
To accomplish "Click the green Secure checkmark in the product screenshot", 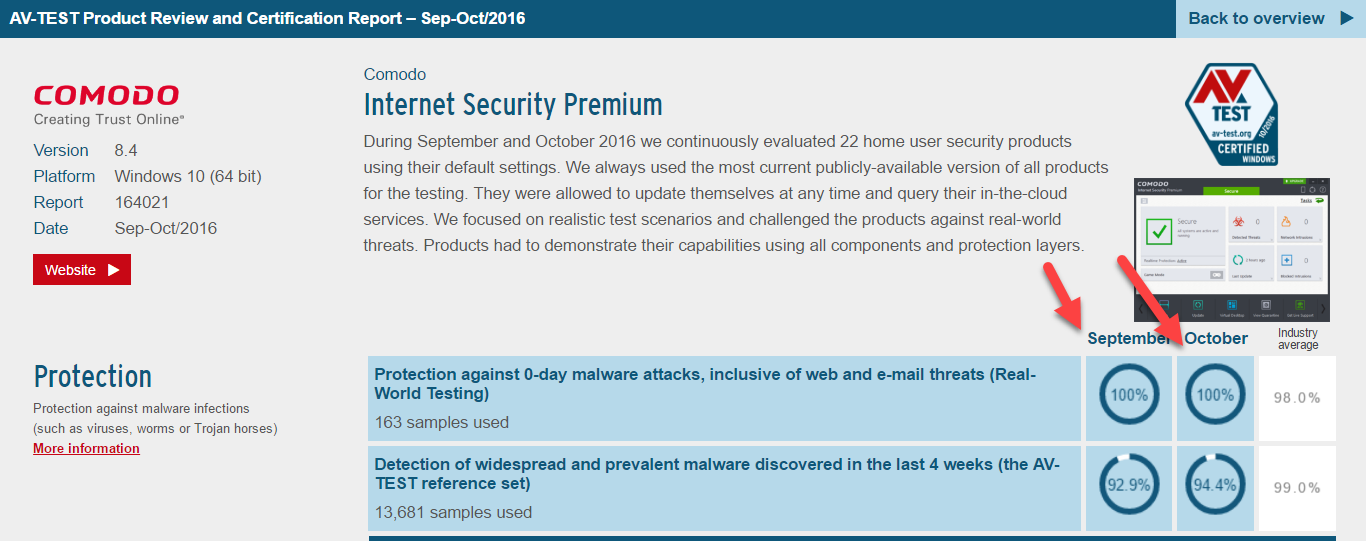I will (x=1159, y=232).
